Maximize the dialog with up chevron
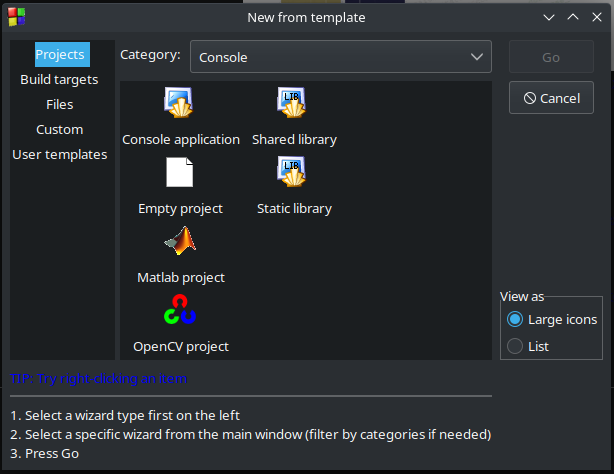Screen dimensions: 614x474 click(573, 17)
